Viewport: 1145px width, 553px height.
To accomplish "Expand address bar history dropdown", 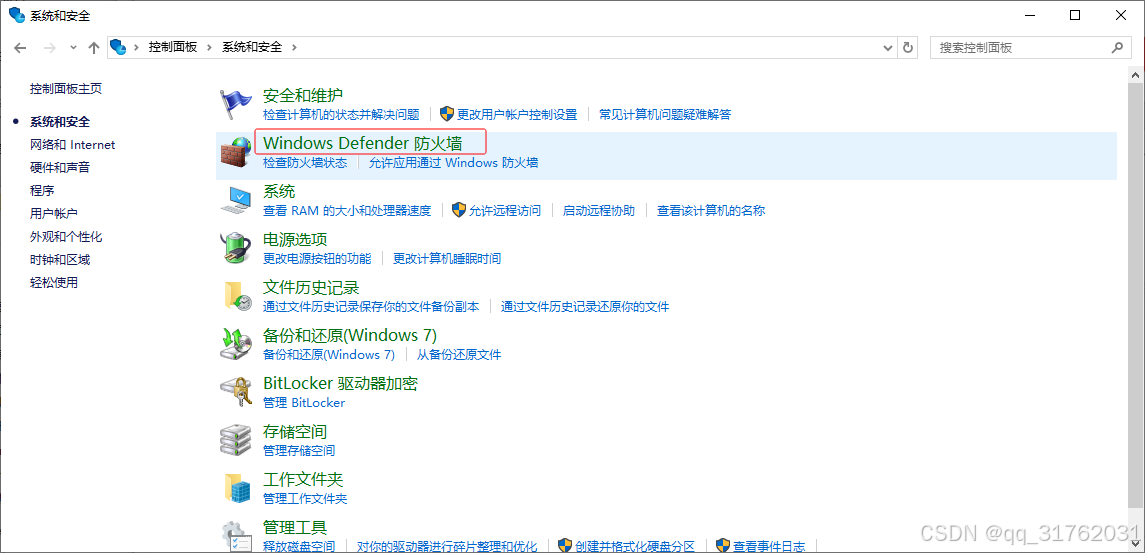I will point(888,47).
